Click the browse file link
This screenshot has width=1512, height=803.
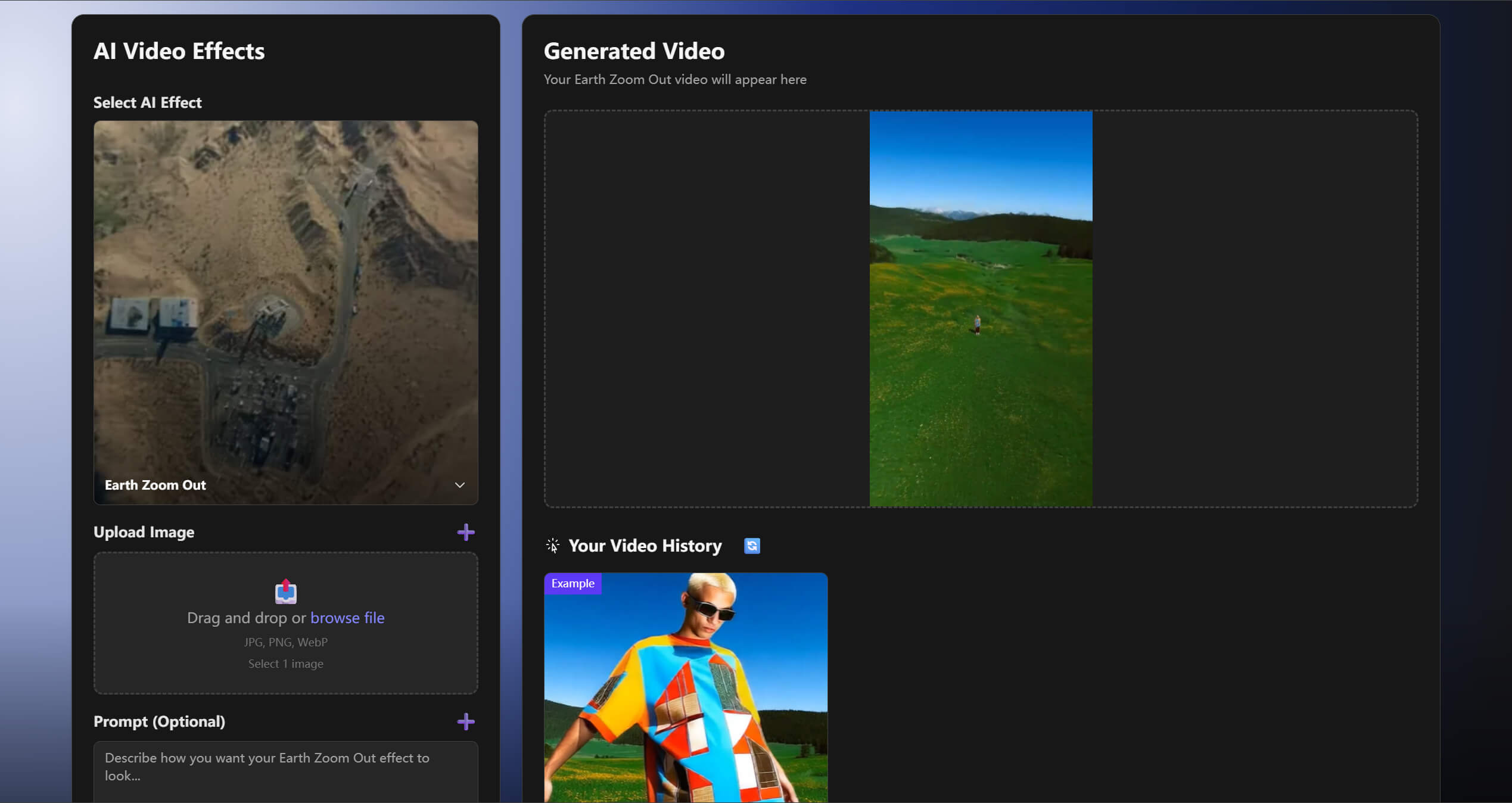pyautogui.click(x=348, y=618)
